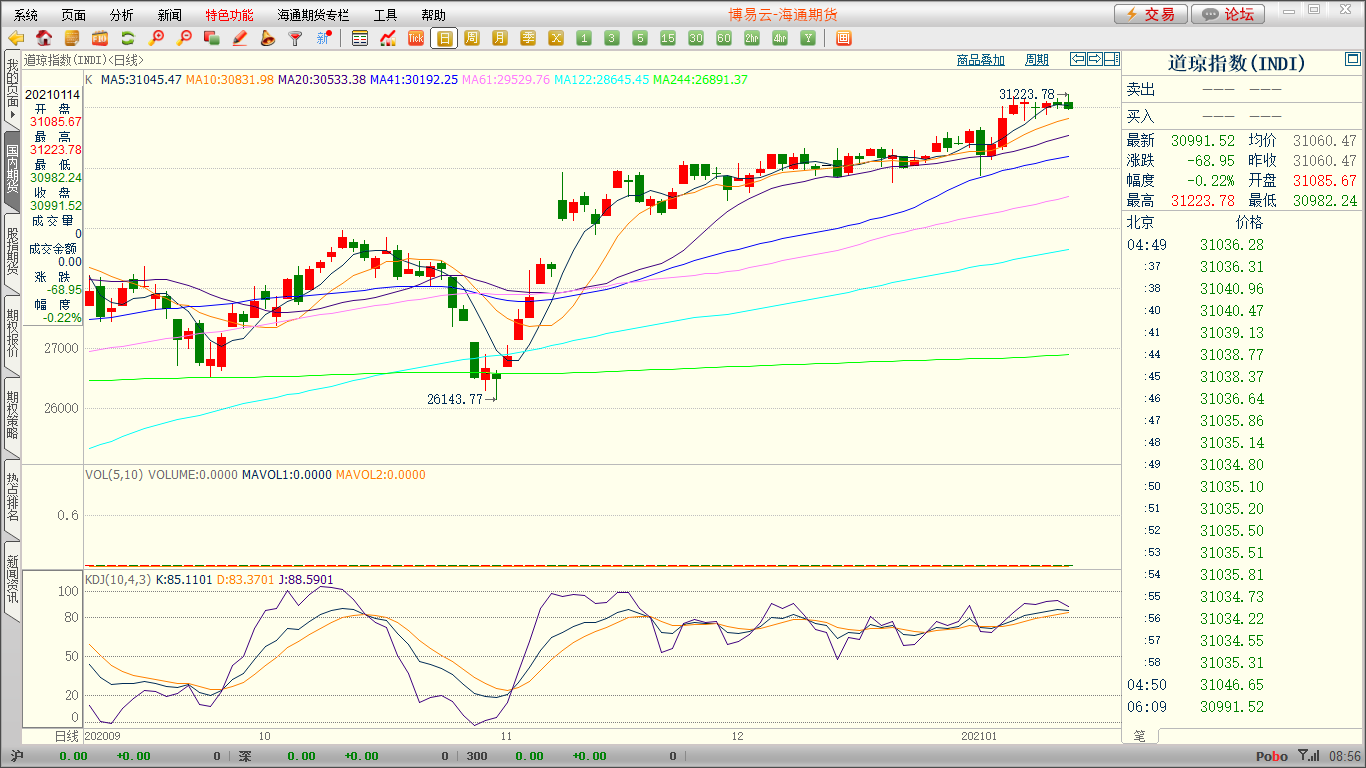
Task: Zoom in with the plus magnifier
Action: (x=156, y=38)
